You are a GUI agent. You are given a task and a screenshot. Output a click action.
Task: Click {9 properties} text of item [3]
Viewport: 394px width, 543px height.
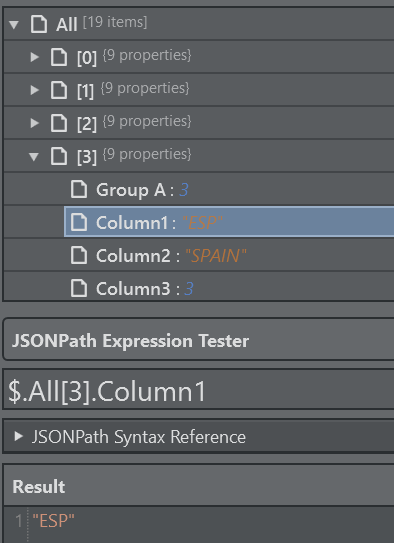(x=147, y=154)
